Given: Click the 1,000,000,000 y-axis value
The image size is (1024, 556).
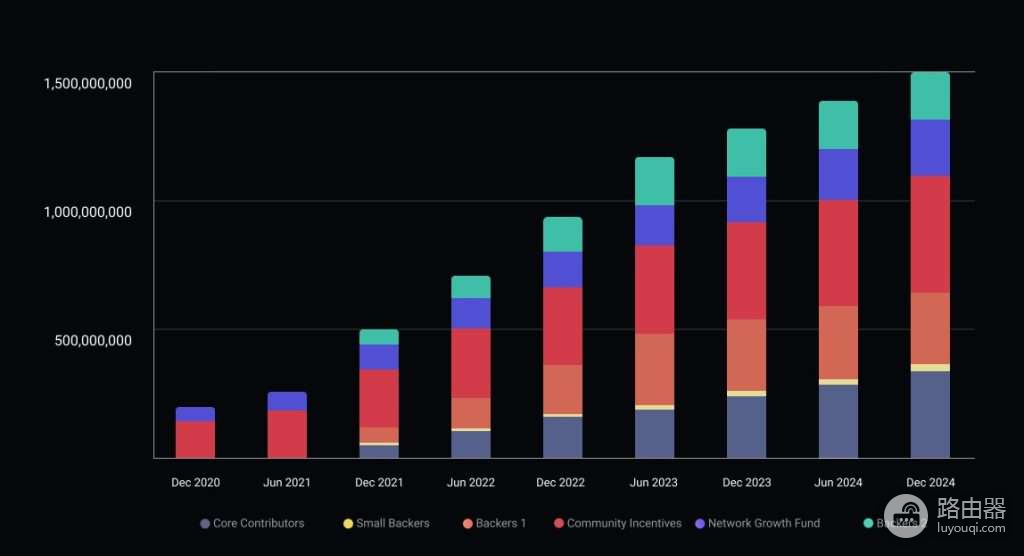Looking at the screenshot, I should (88, 212).
